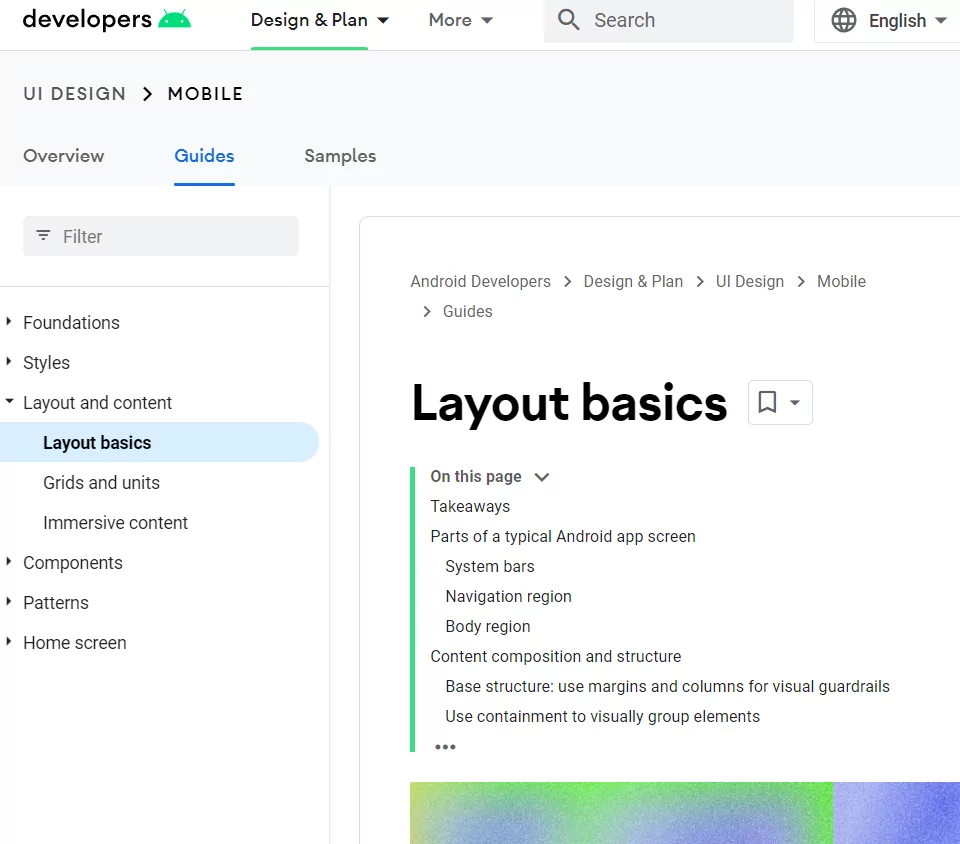Expand the Components tree section
This screenshot has height=844, width=960.
(x=9, y=562)
